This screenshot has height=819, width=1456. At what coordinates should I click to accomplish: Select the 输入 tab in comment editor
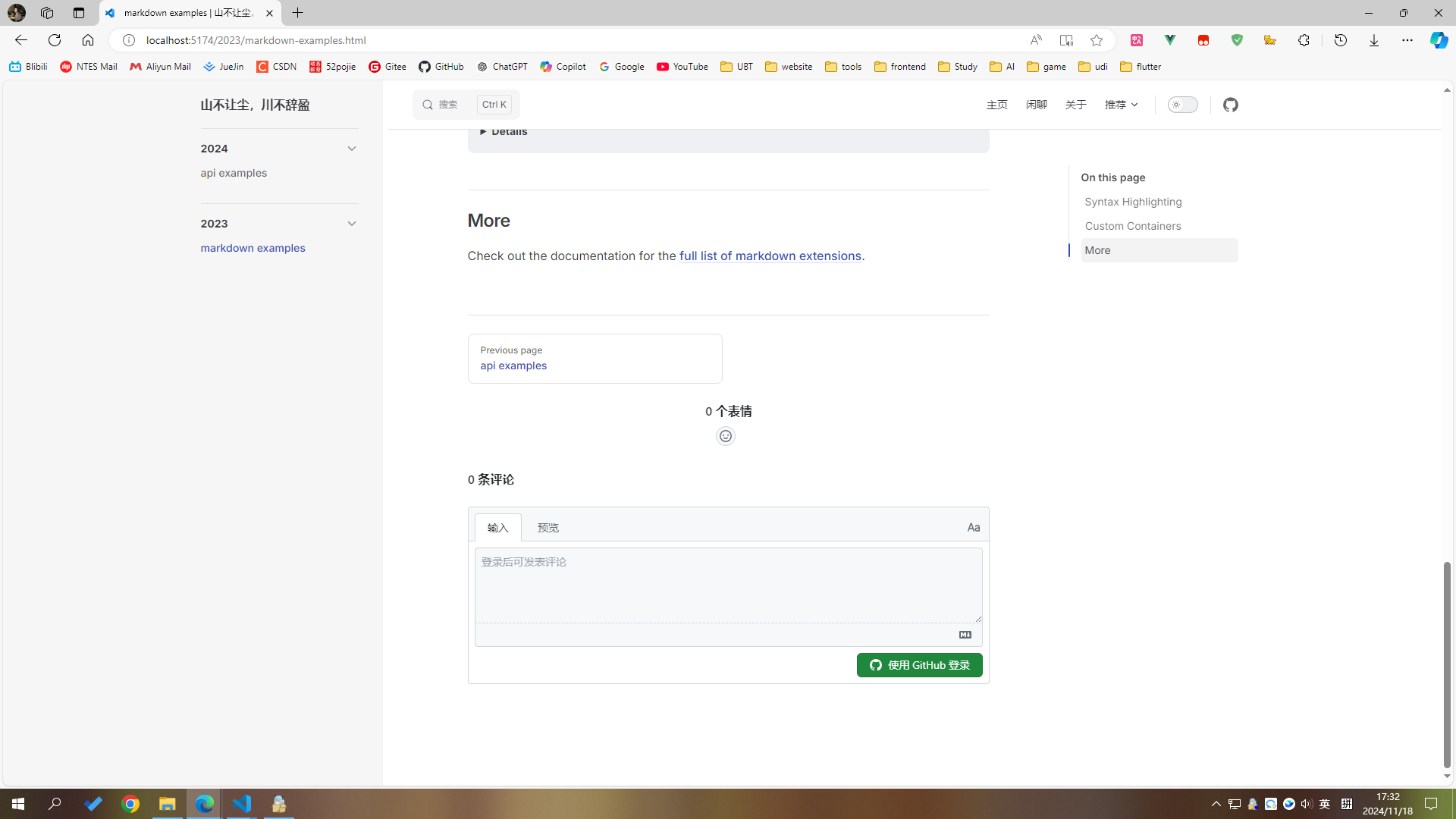pyautogui.click(x=497, y=527)
